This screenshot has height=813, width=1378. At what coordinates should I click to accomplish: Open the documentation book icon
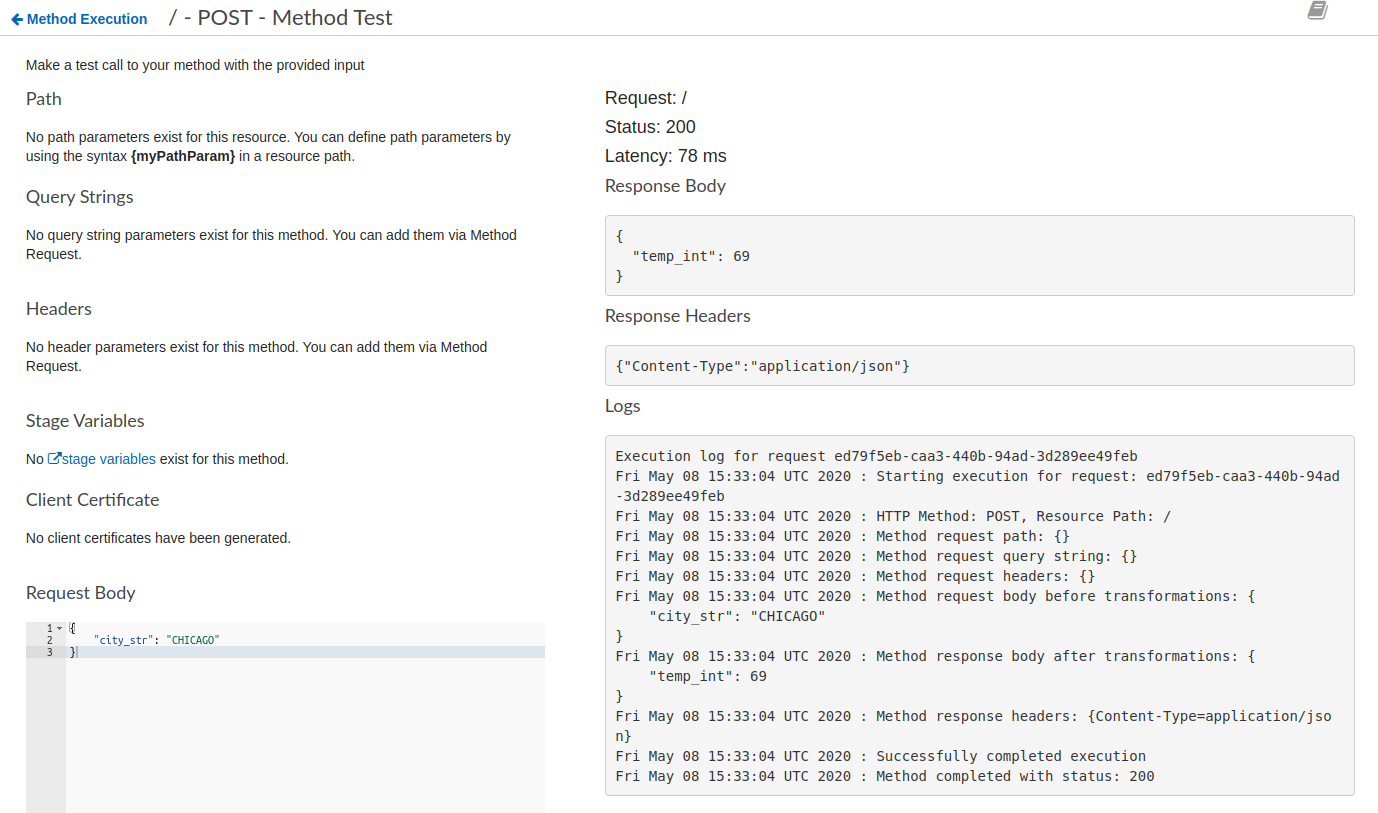pyautogui.click(x=1316, y=11)
